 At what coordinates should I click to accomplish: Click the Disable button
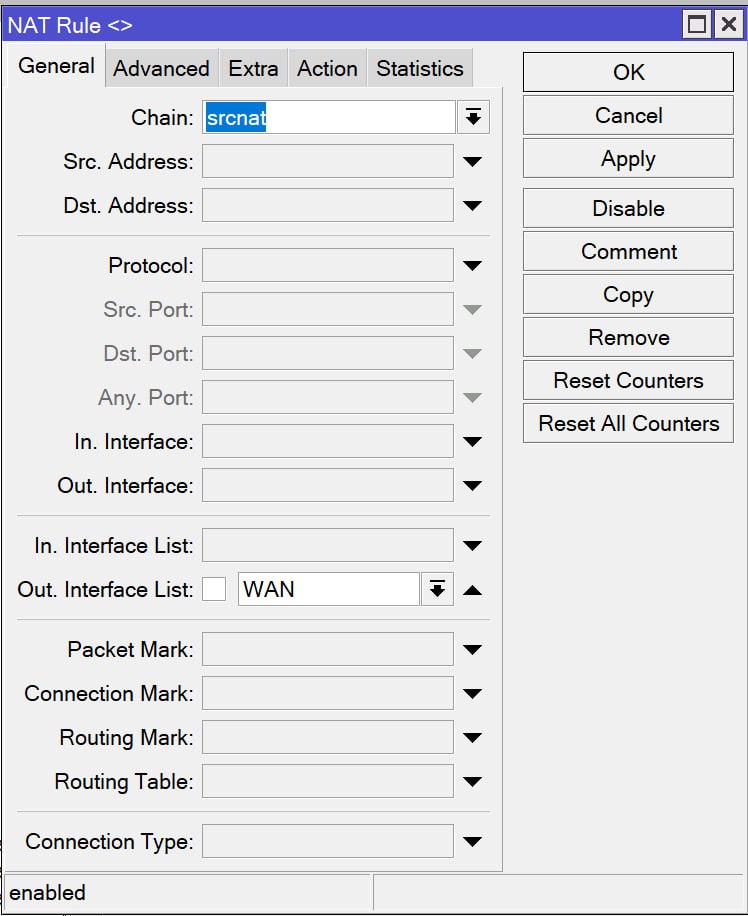pos(628,208)
